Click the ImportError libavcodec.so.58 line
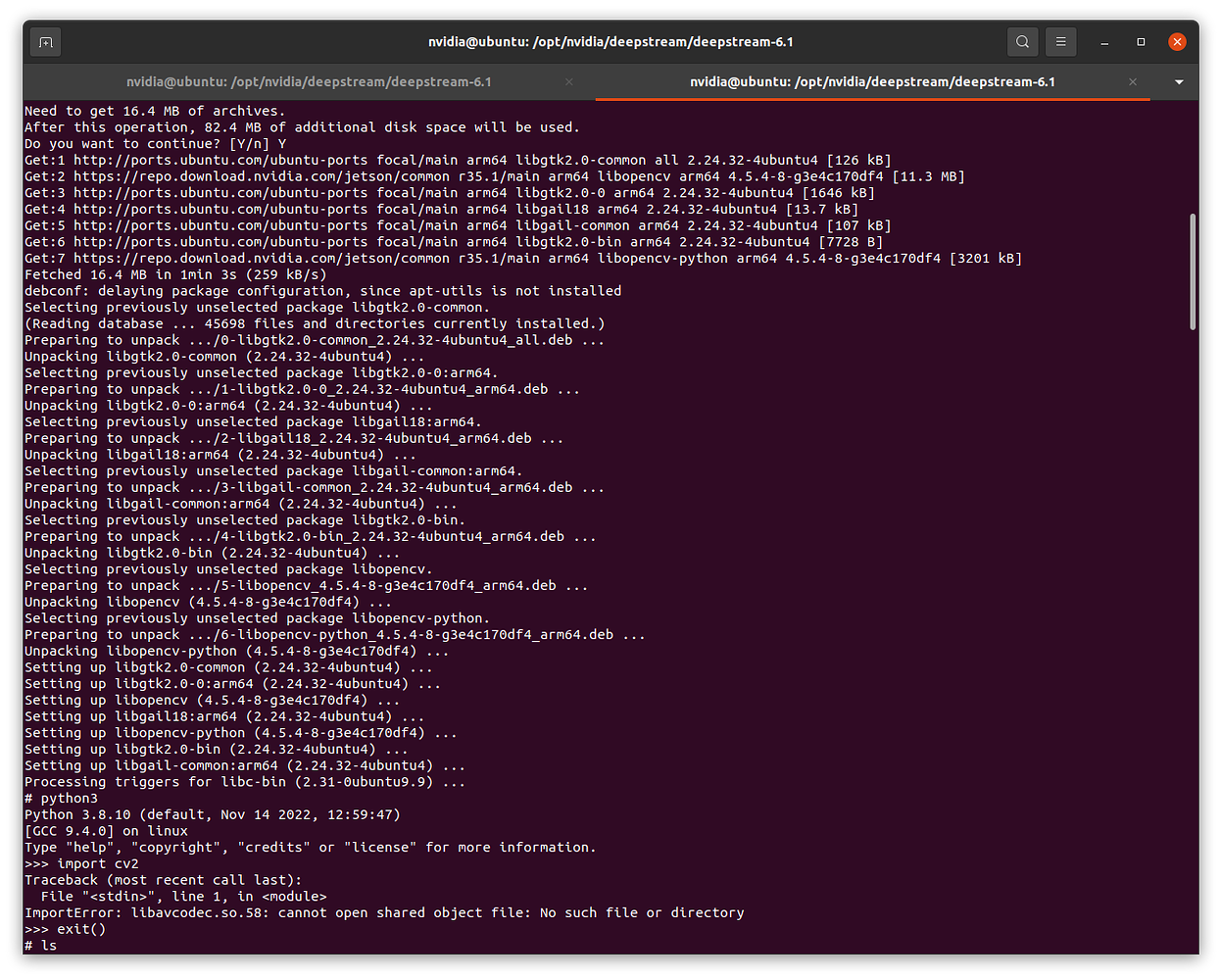Screen dimensions: 1221x980 pos(384,912)
